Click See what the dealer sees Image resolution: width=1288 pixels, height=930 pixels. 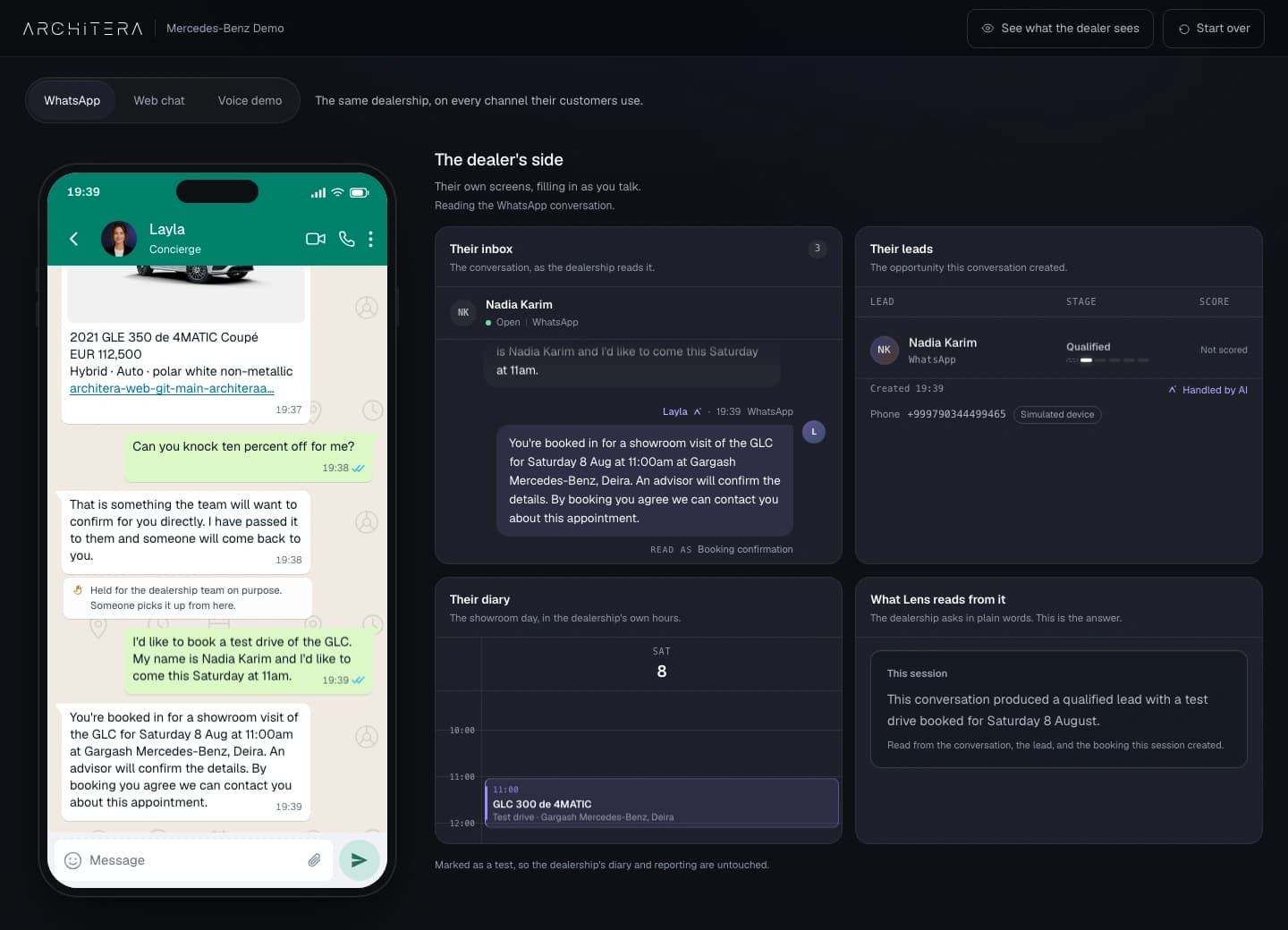(x=1060, y=29)
